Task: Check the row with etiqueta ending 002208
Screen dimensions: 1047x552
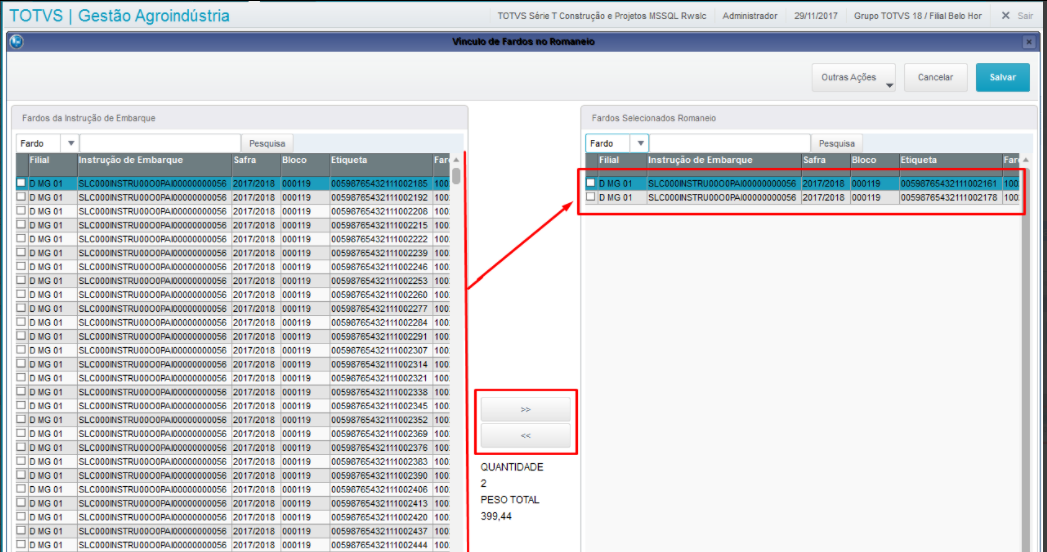Action: pyautogui.click(x=21, y=210)
